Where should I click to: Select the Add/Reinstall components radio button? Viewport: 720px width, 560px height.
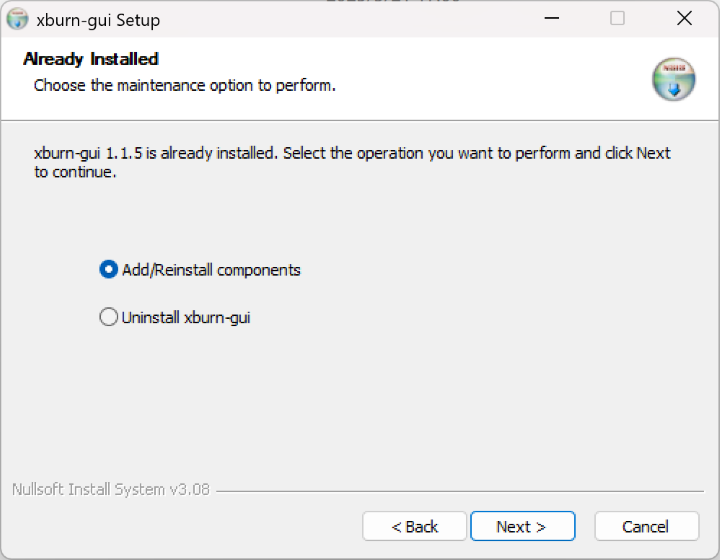[108, 269]
